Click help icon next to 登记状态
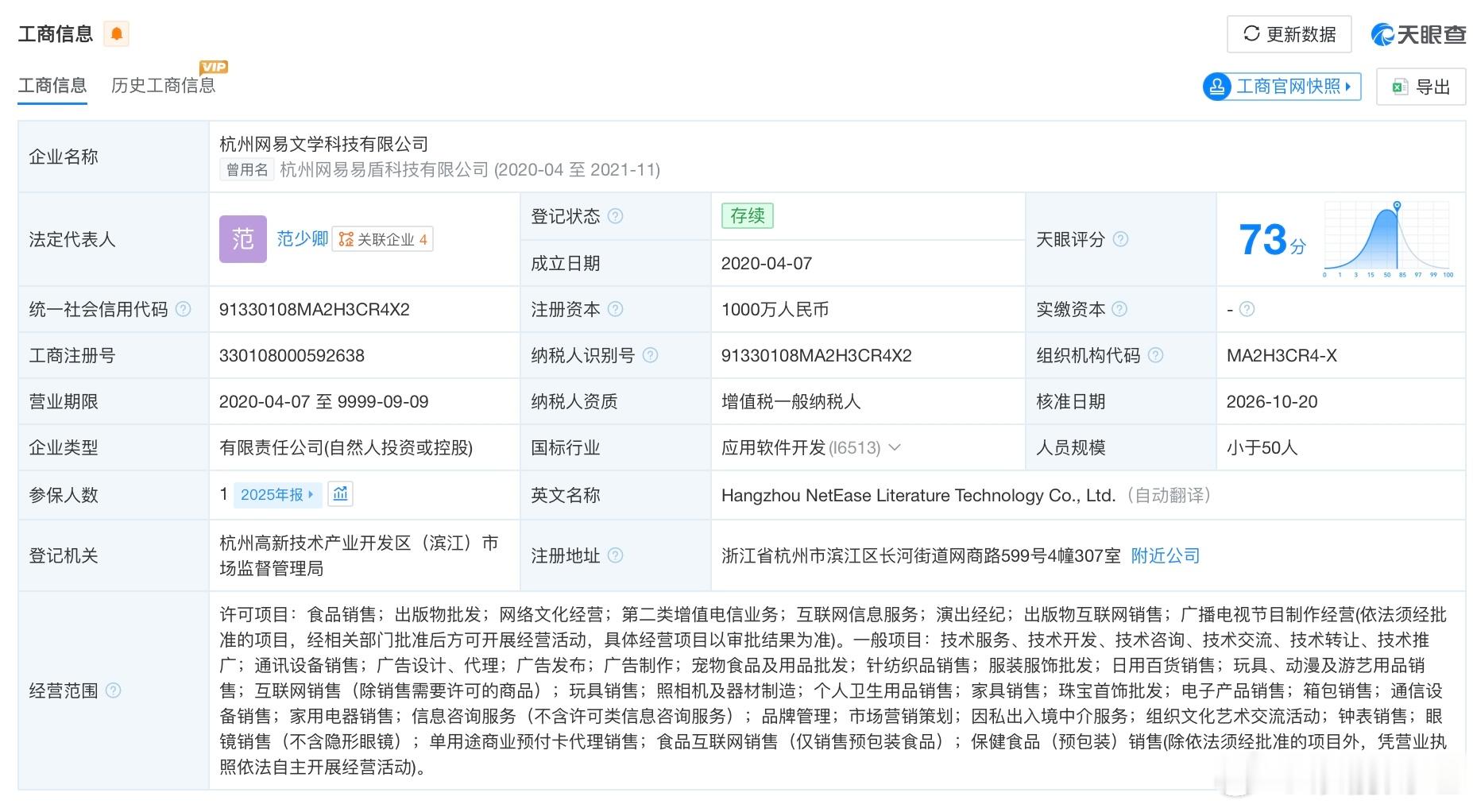 615,216
